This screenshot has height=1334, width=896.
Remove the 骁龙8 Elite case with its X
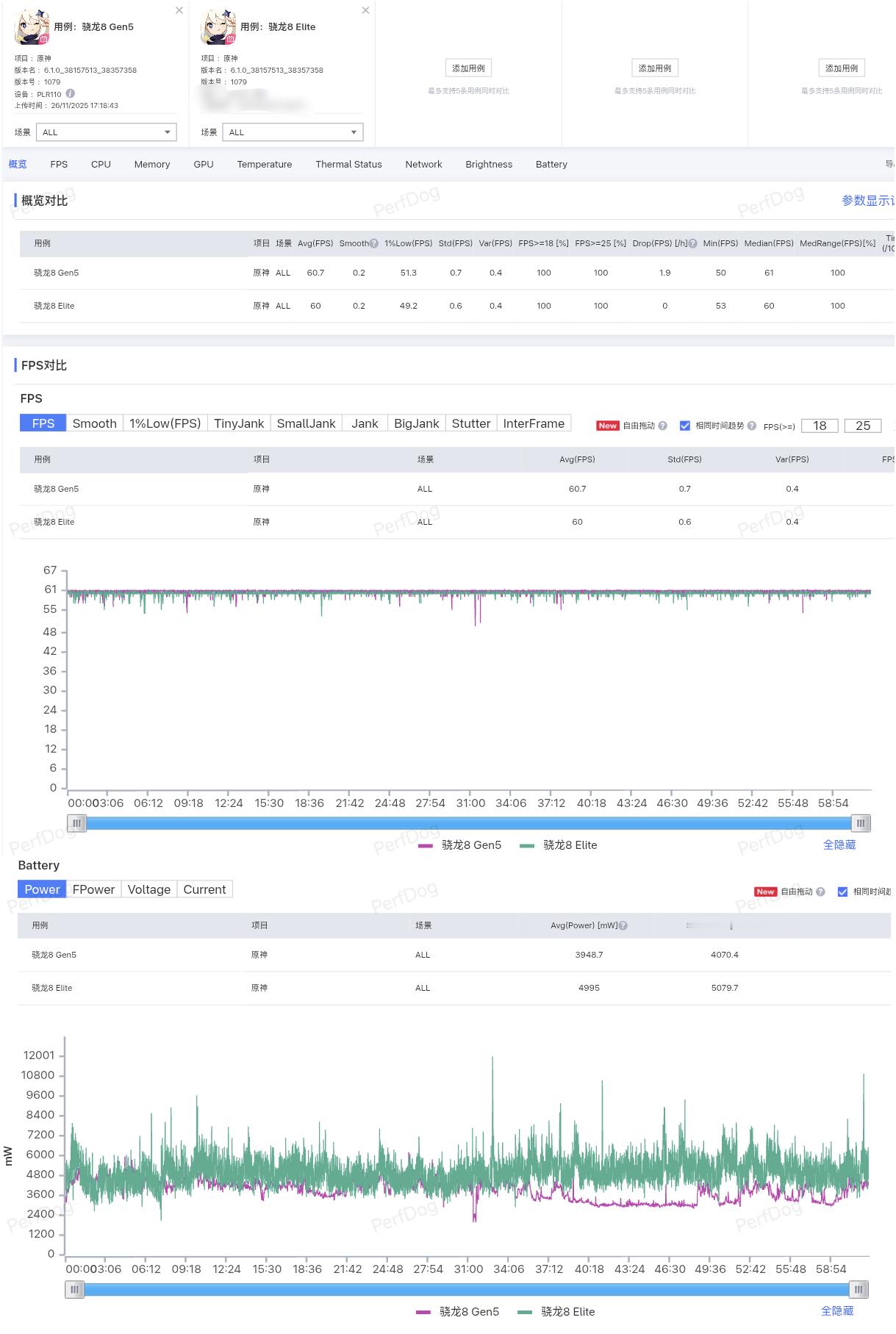(366, 10)
